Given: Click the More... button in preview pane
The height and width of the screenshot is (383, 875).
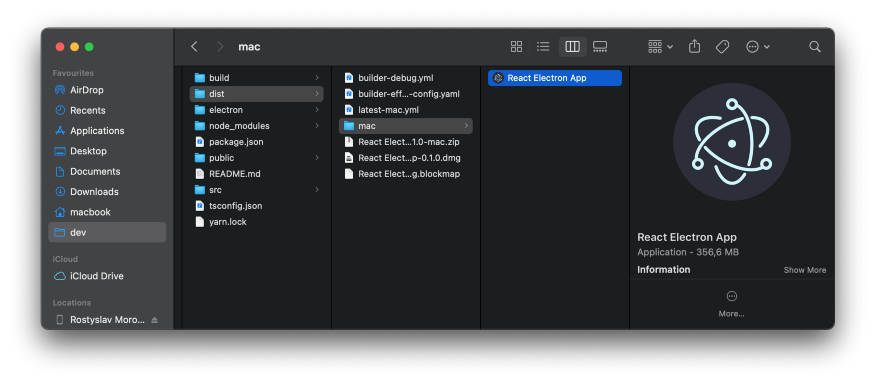Looking at the screenshot, I should pyautogui.click(x=732, y=304).
